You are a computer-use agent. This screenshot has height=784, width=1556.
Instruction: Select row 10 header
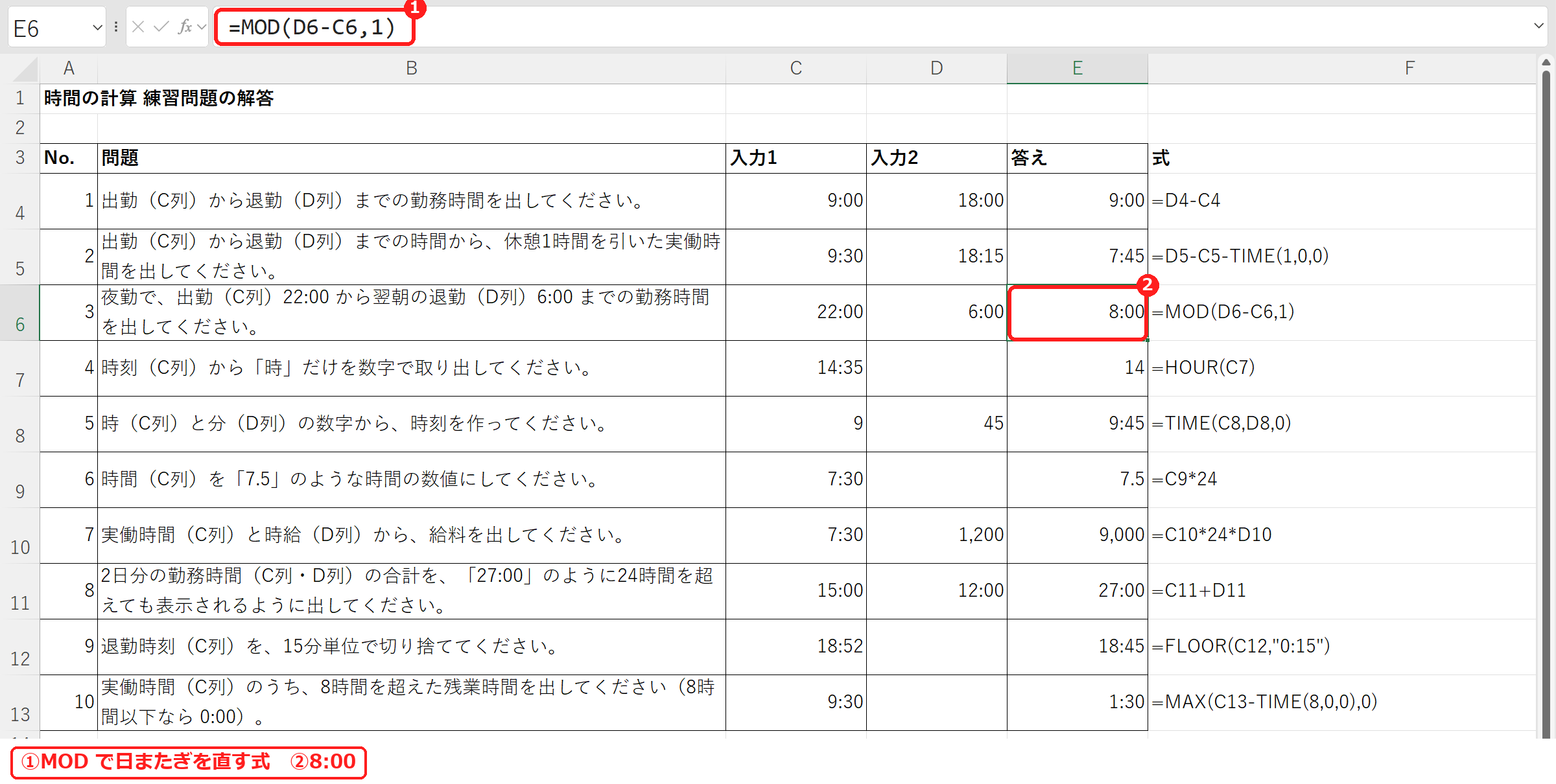[x=20, y=536]
